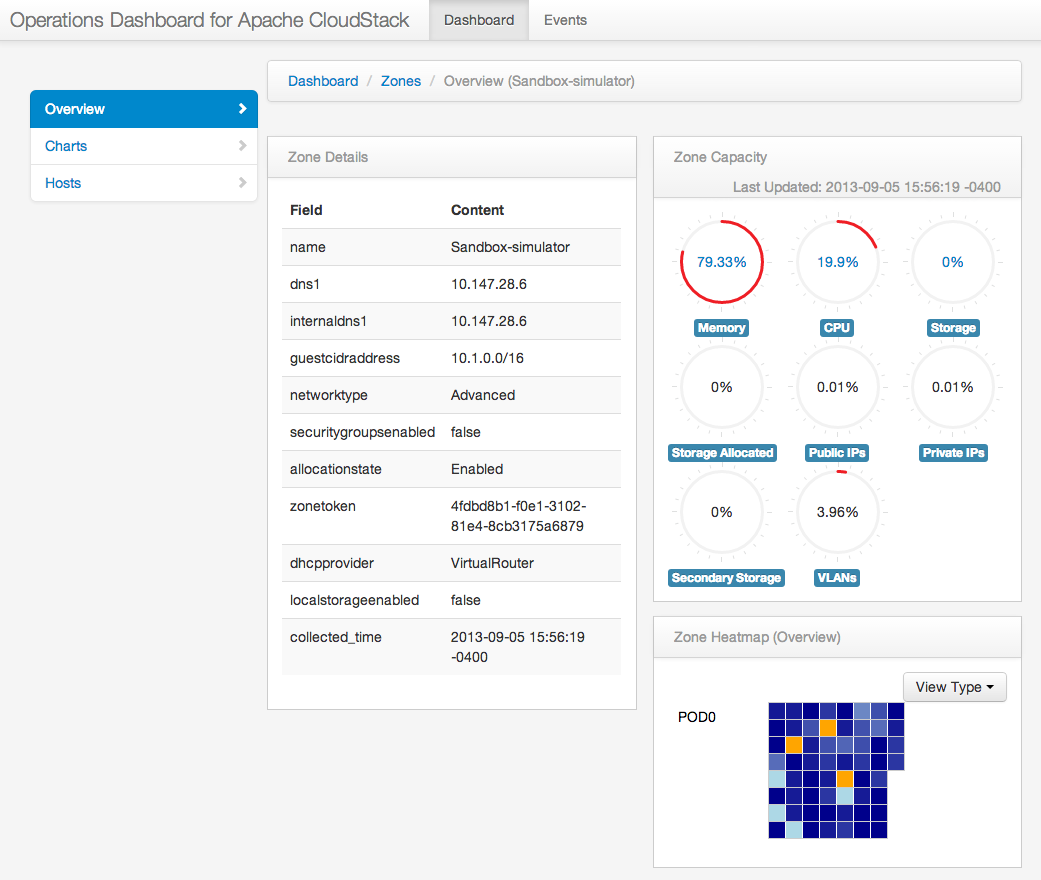Open the View Type dropdown
This screenshot has height=880, width=1041.
955,687
